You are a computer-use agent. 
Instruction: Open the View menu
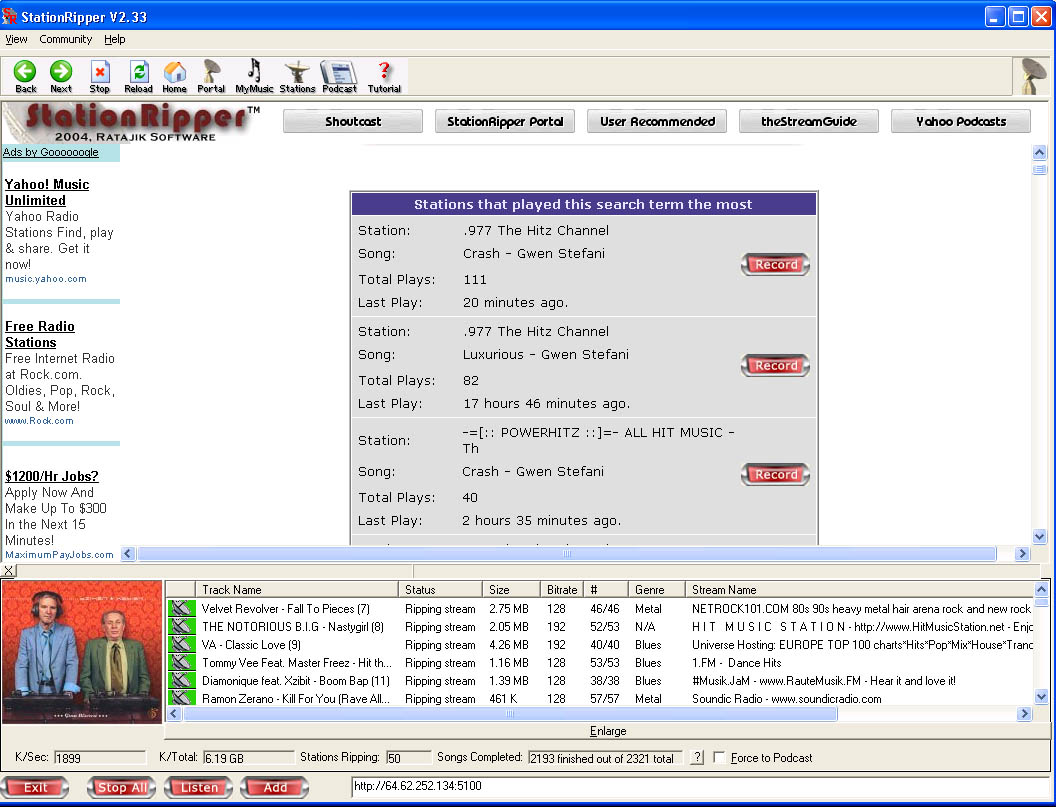[x=16, y=39]
